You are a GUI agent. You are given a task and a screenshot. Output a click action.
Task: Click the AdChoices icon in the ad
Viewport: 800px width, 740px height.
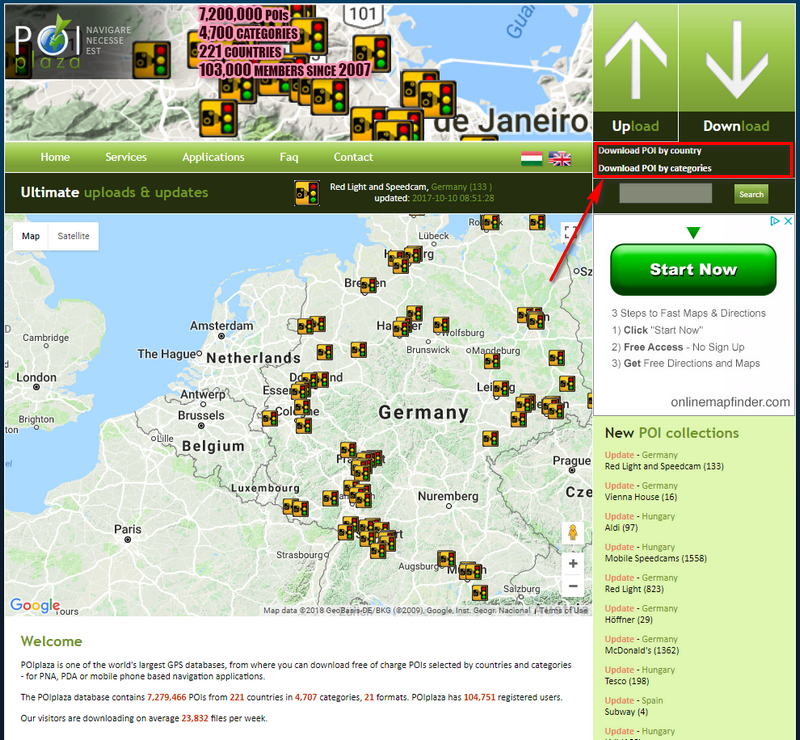(x=775, y=221)
